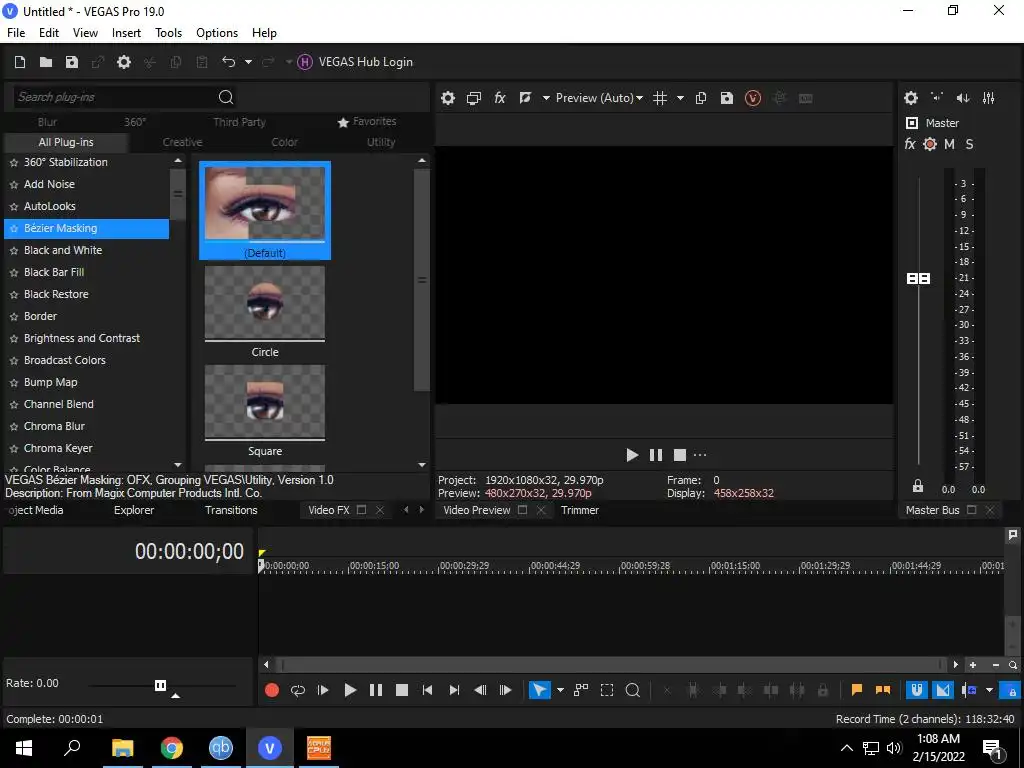The image size is (1024, 768).
Task: Toggle Enable Snapping magnet icon
Action: click(917, 690)
